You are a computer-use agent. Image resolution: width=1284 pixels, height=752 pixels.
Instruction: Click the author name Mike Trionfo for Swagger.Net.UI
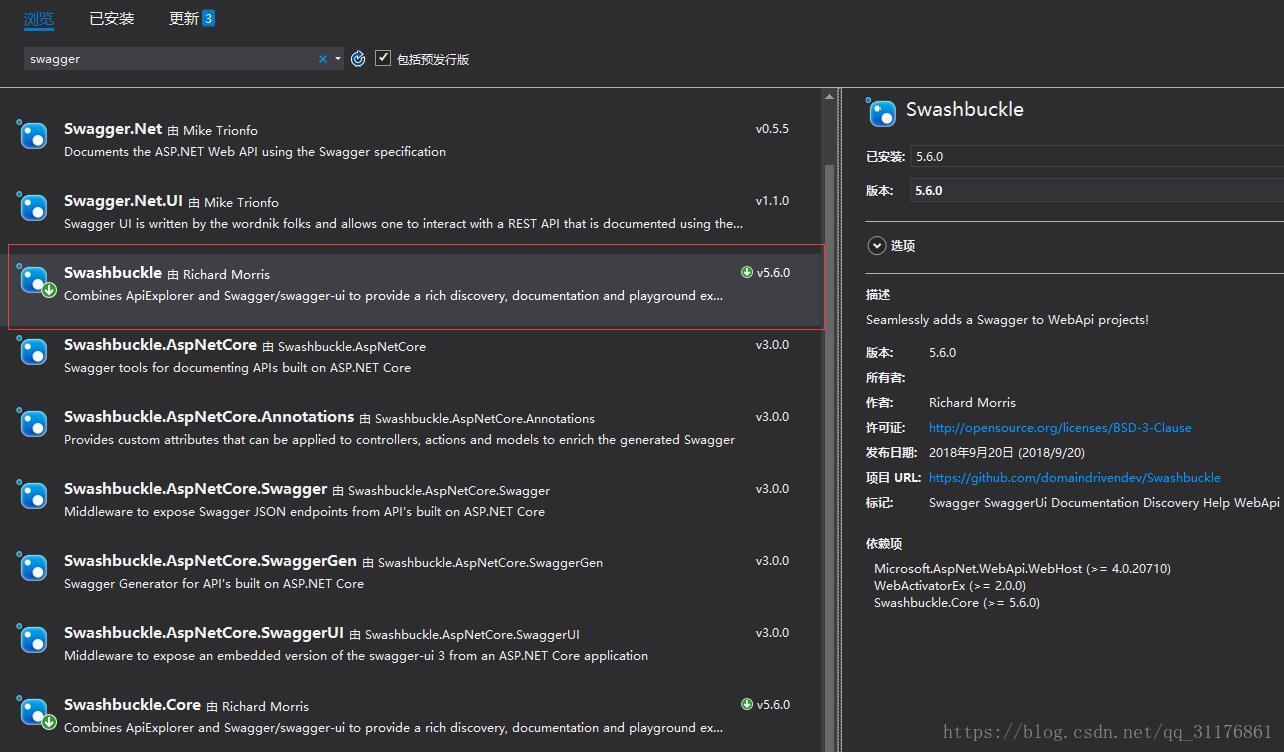tap(241, 202)
